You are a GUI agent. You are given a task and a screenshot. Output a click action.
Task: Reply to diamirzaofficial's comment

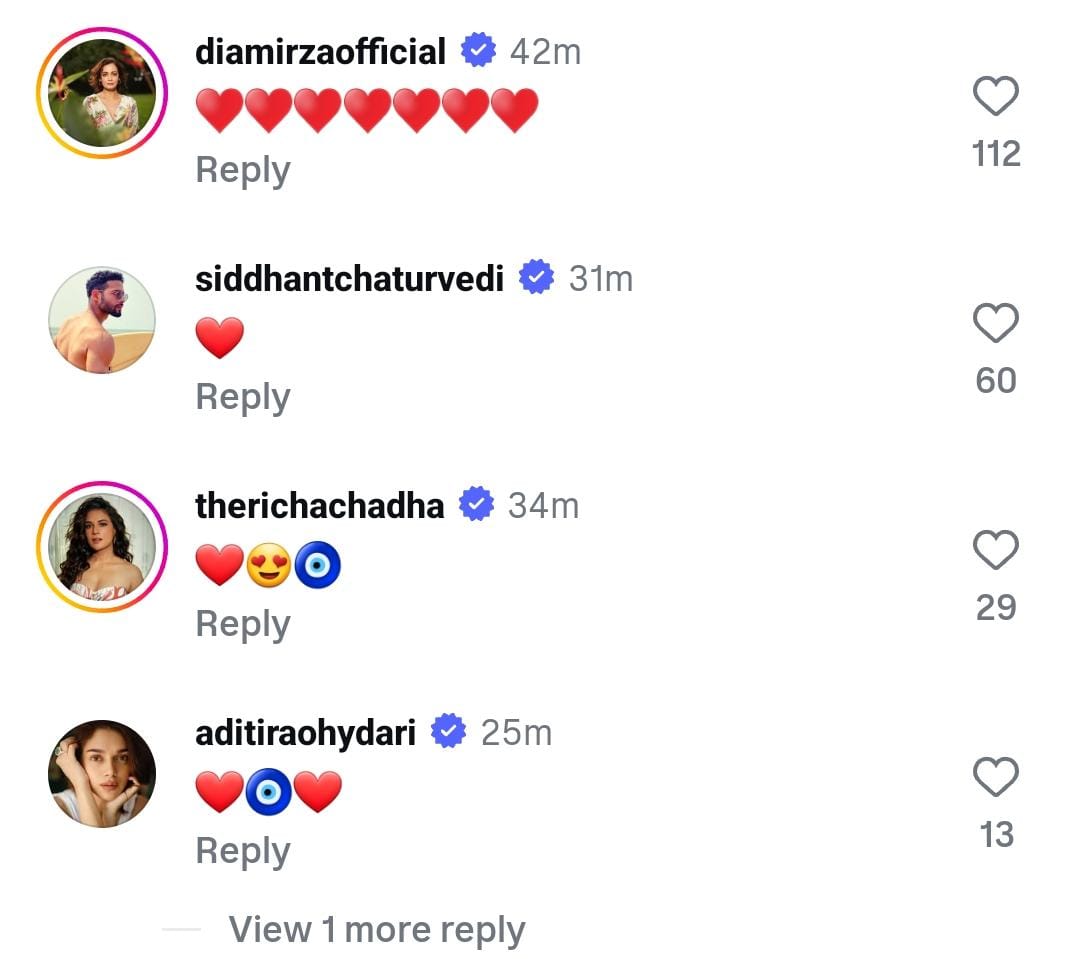(243, 170)
